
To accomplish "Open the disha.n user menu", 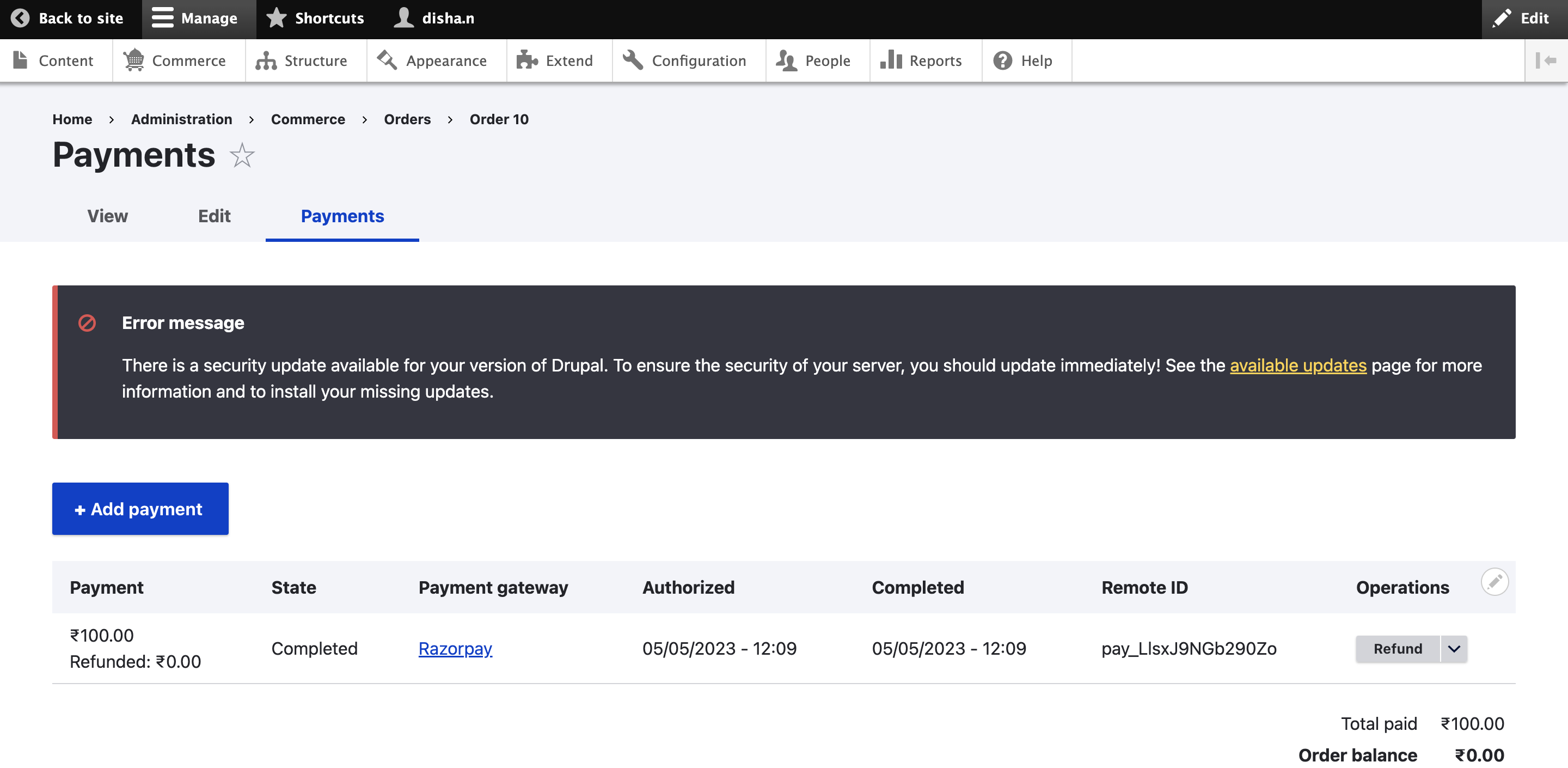I will coord(434,19).
